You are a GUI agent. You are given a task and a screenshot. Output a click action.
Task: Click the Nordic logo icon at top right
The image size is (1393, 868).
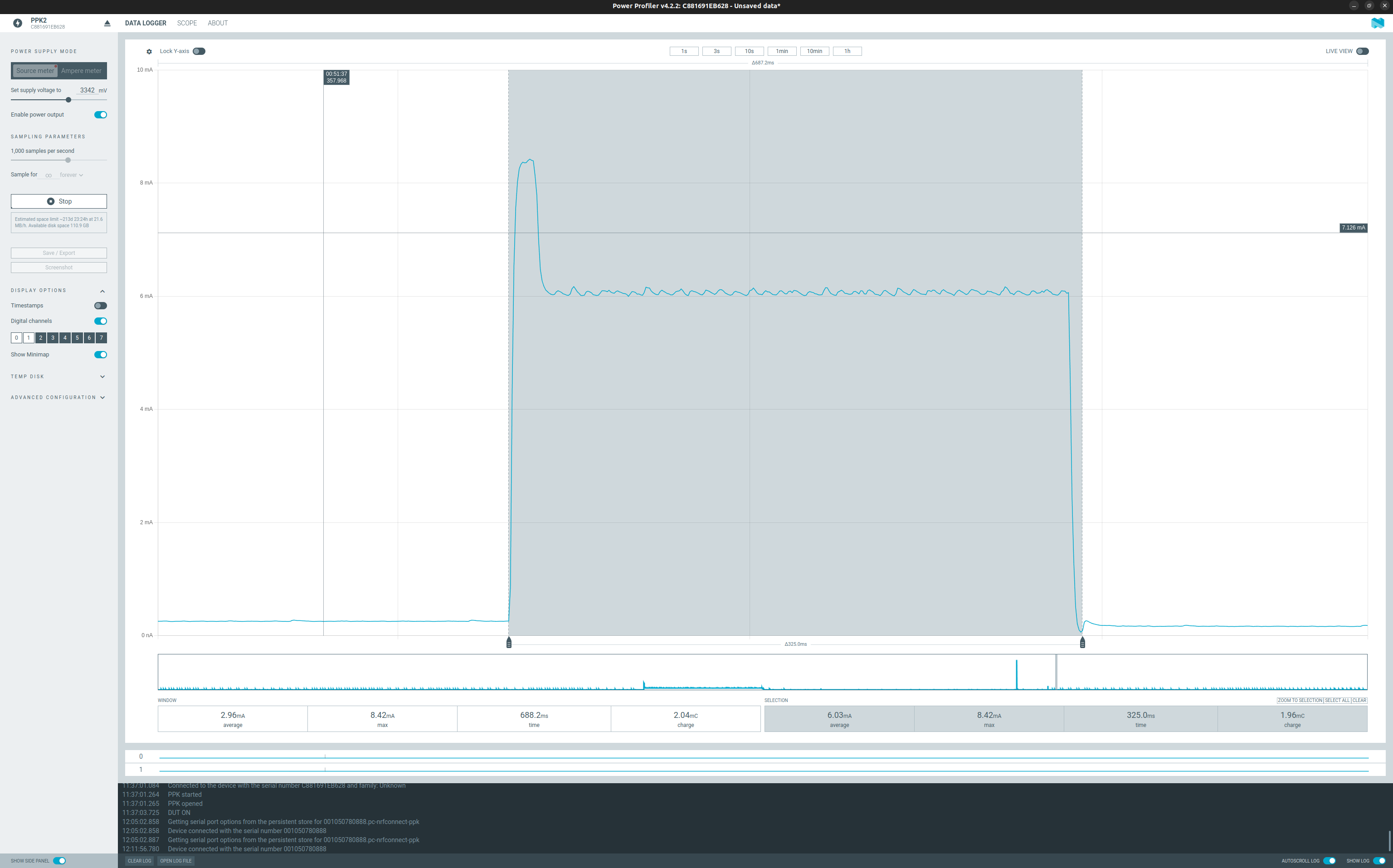[x=1377, y=23]
